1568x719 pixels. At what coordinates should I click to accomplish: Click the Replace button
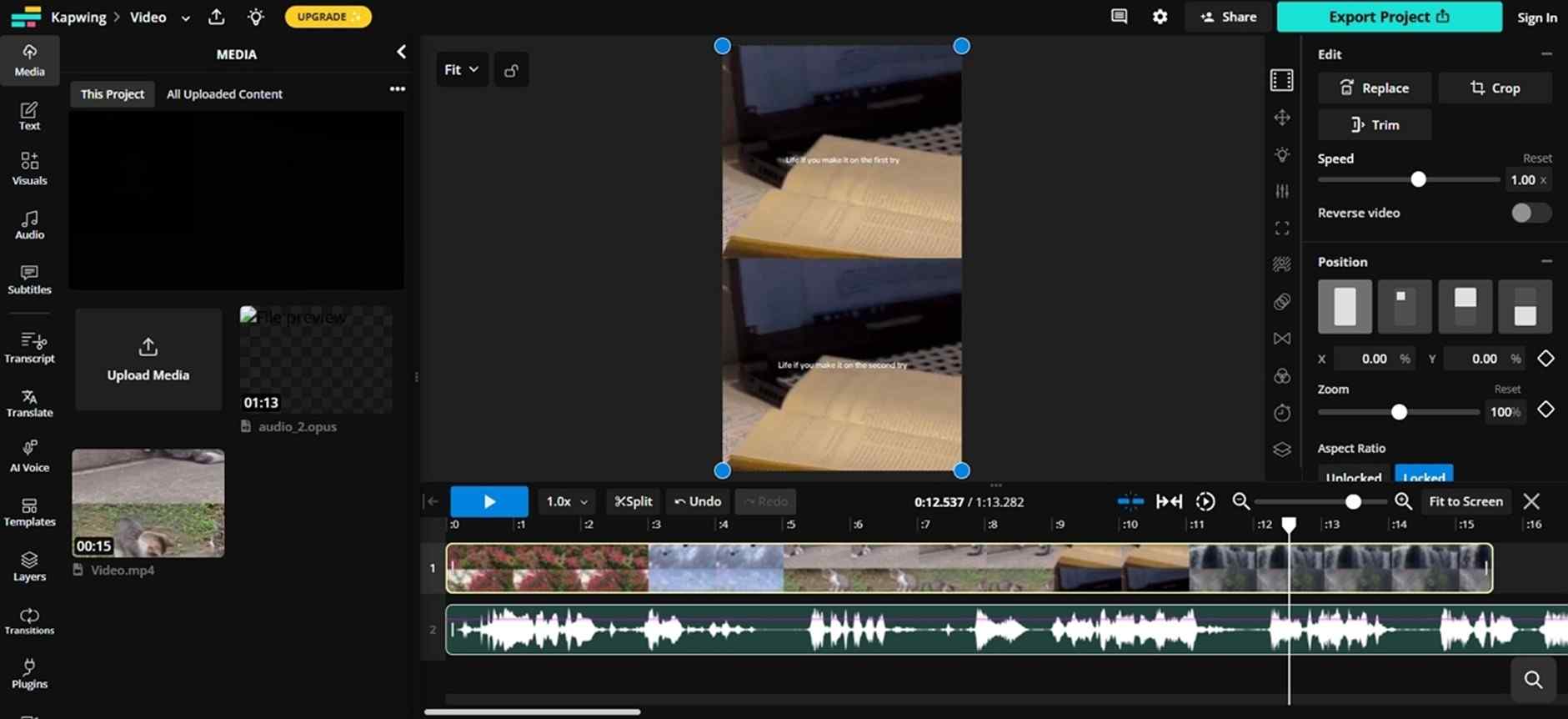[x=1374, y=88]
